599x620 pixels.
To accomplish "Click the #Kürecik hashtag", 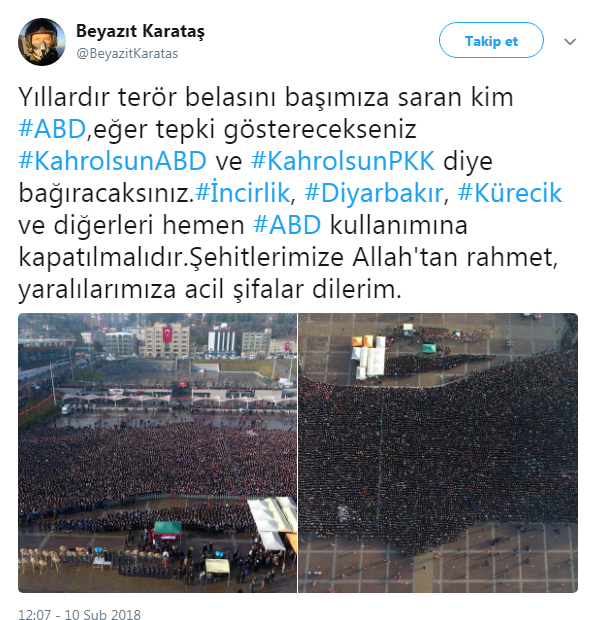I will pyautogui.click(x=510, y=193).
